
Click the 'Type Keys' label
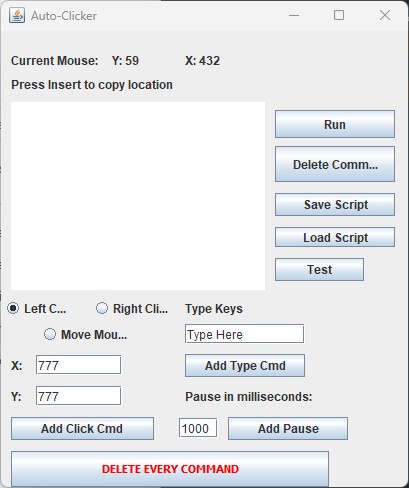pyautogui.click(x=214, y=309)
